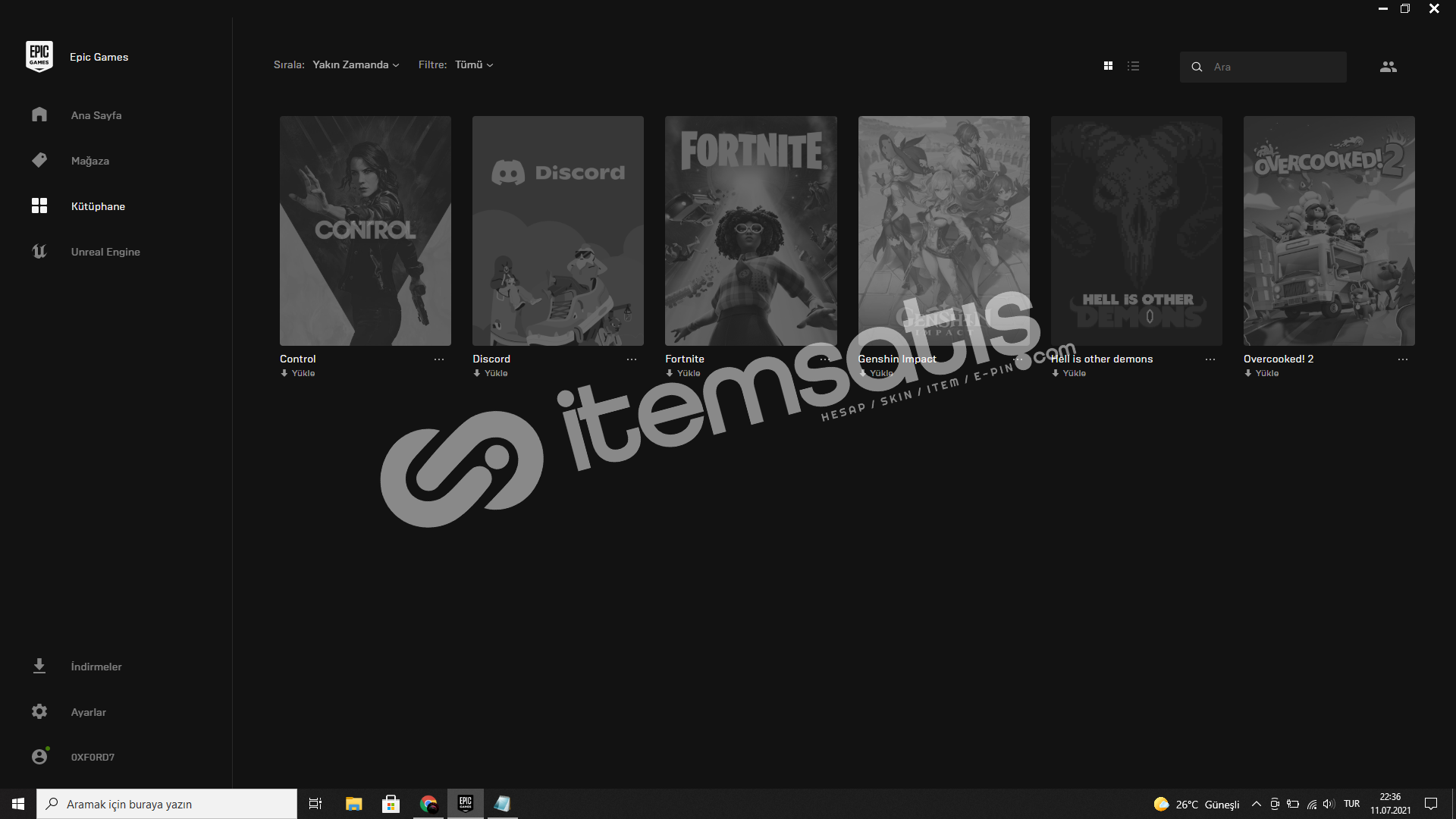Click Yükle under Discord
Image resolution: width=1456 pixels, height=819 pixels.
(x=491, y=373)
